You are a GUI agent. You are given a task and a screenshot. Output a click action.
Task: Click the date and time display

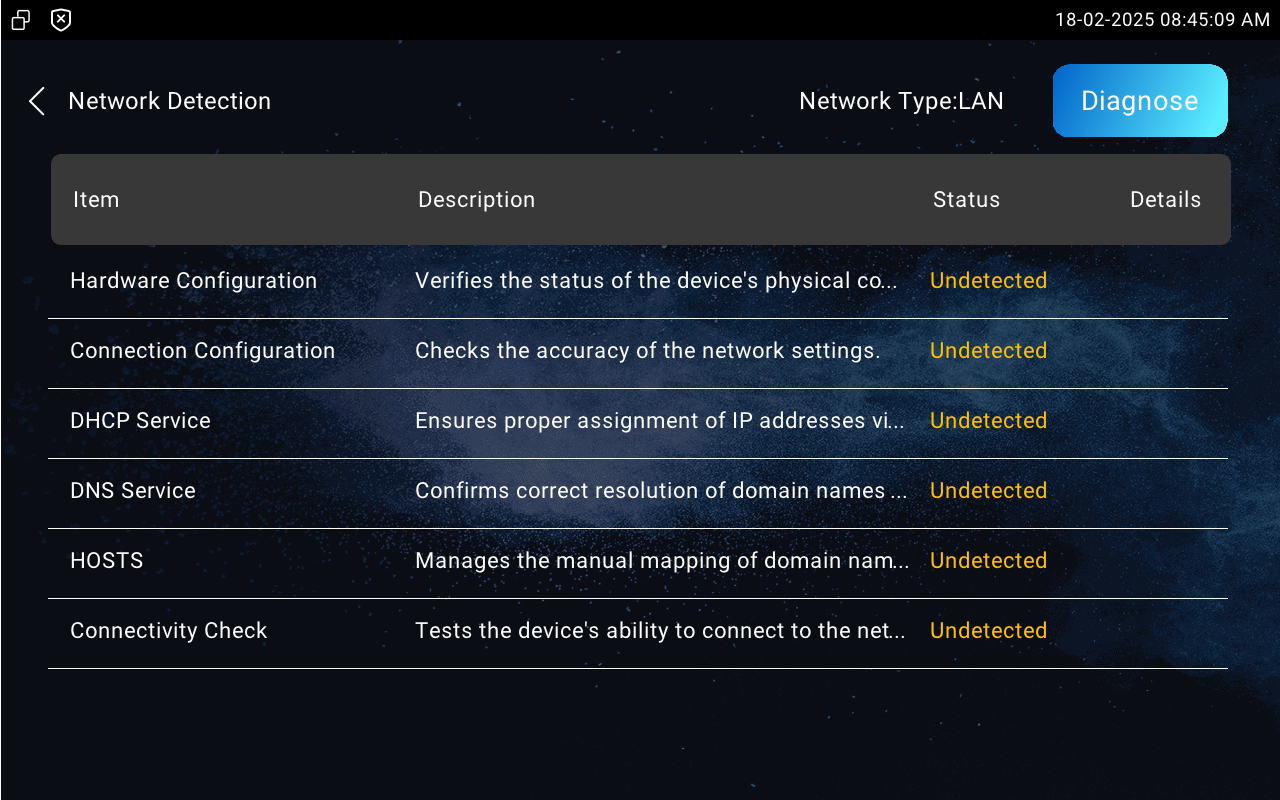1162,19
